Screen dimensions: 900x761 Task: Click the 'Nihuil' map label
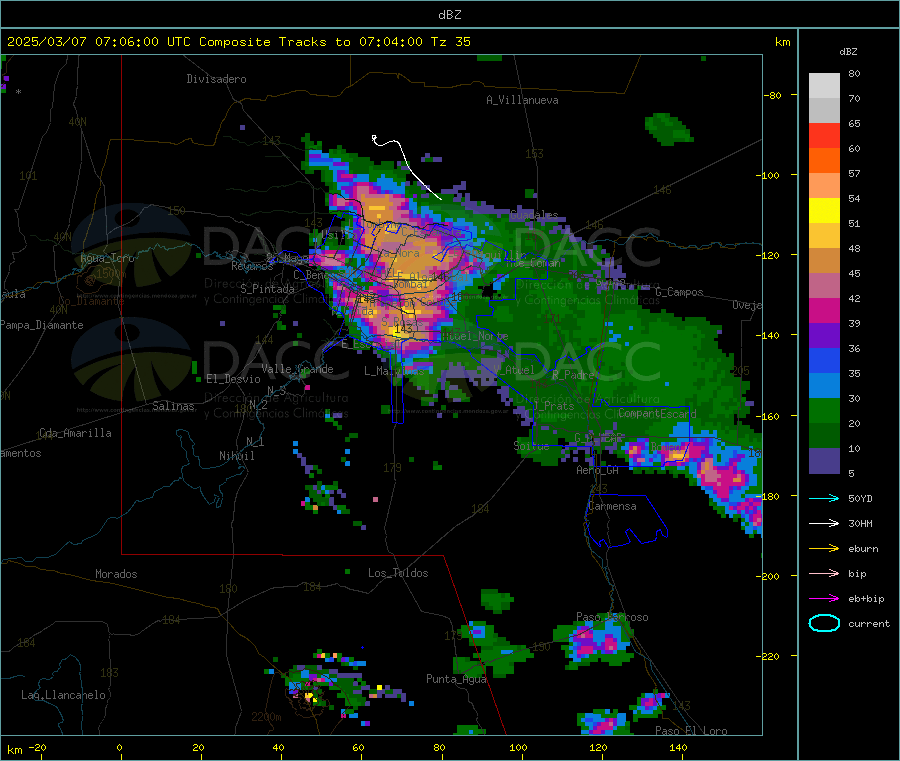[236, 456]
